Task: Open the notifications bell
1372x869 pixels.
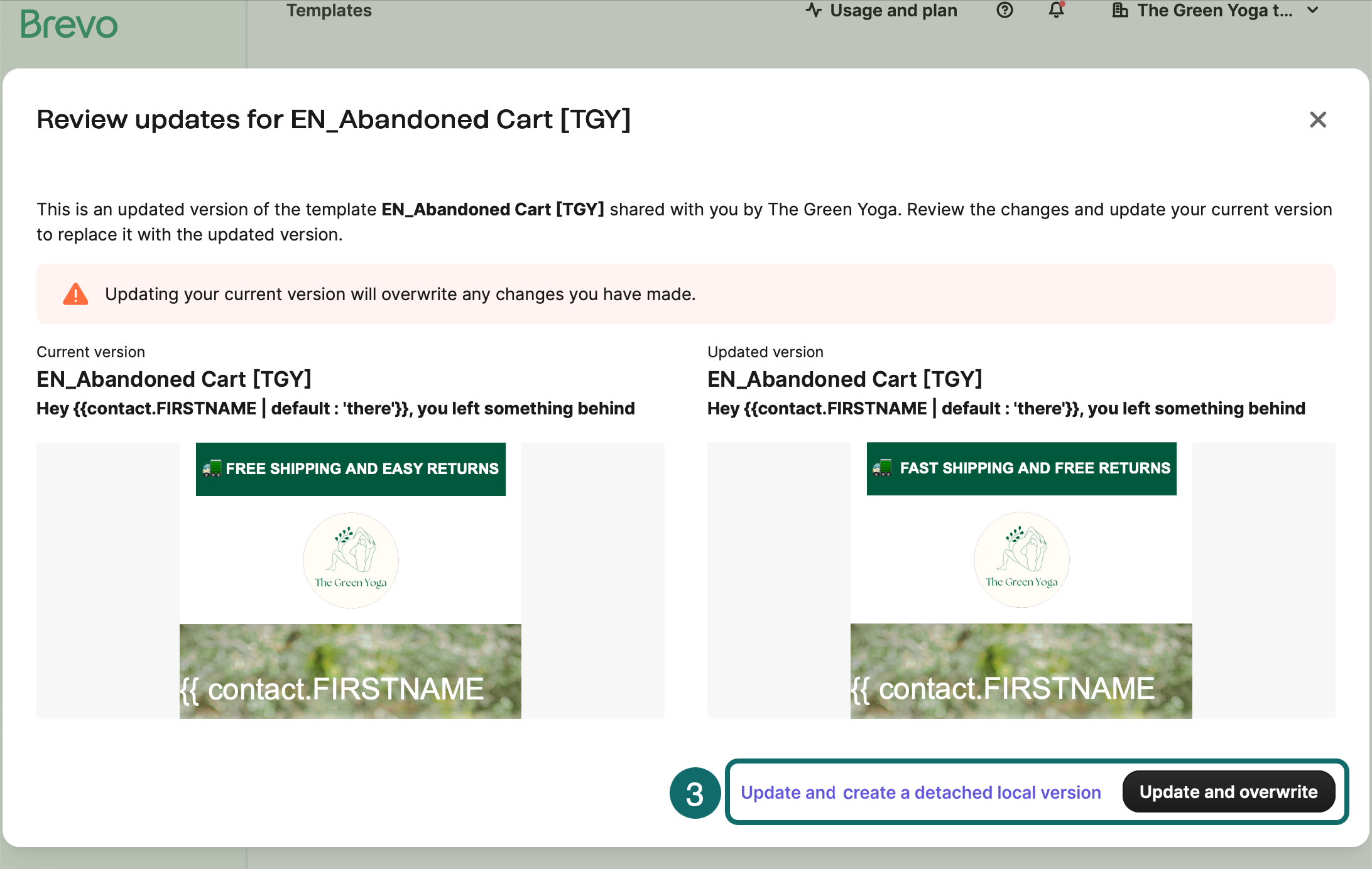Action: pos(1057,11)
